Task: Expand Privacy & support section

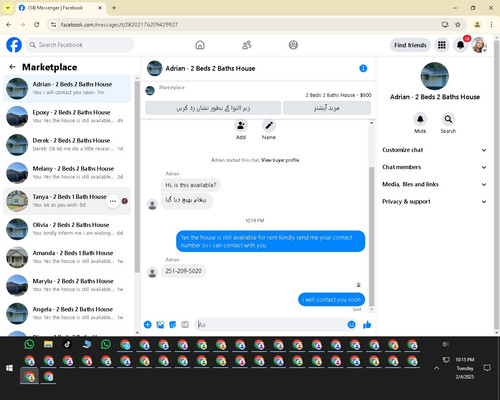Action: coord(434,202)
